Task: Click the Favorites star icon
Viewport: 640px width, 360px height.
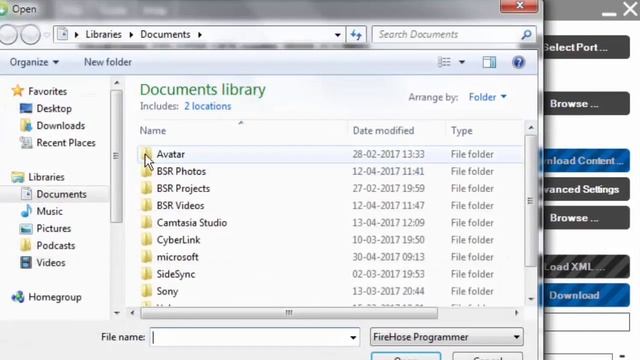Action: [18, 91]
